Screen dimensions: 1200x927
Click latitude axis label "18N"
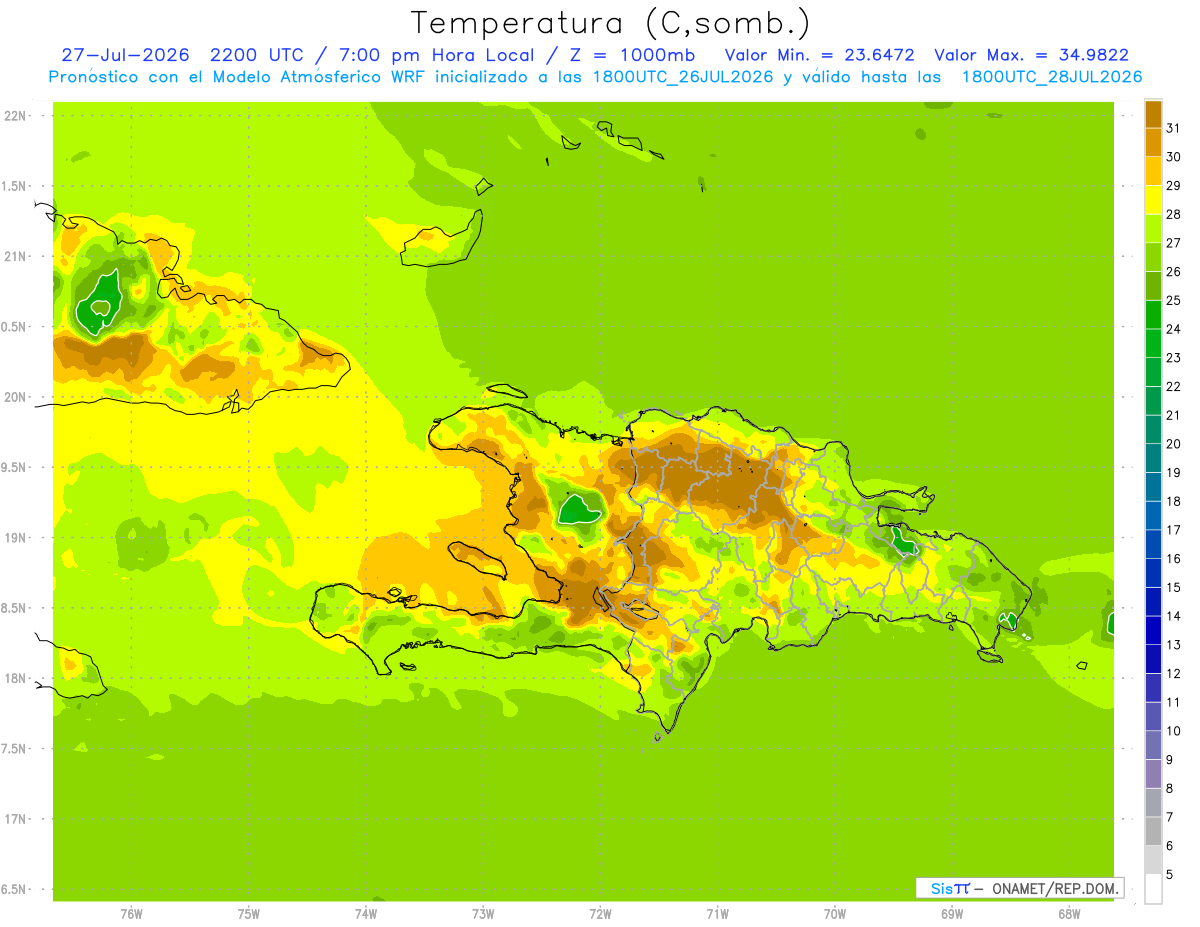[x=16, y=678]
